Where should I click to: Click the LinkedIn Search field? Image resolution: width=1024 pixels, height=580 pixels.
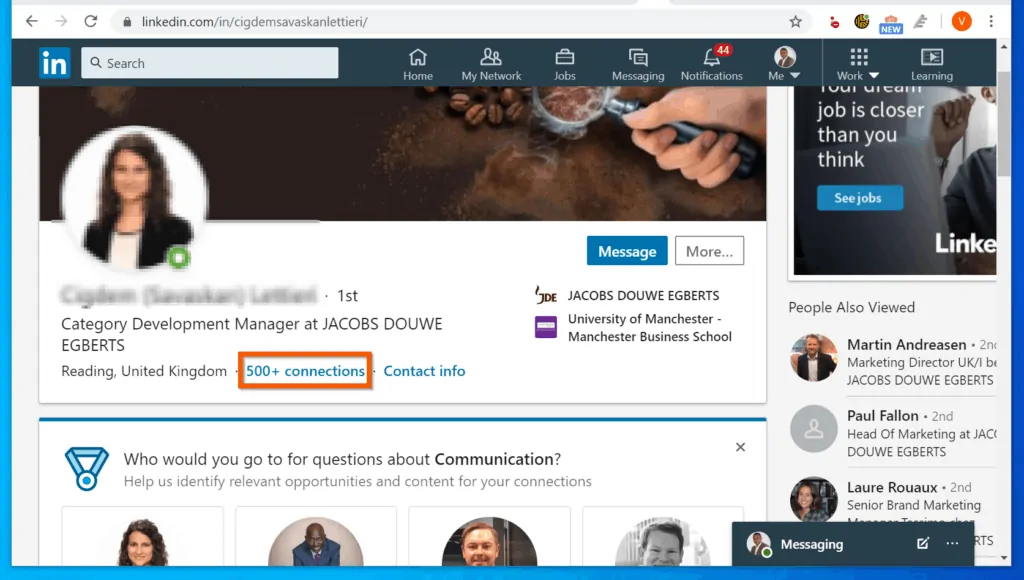pos(210,63)
